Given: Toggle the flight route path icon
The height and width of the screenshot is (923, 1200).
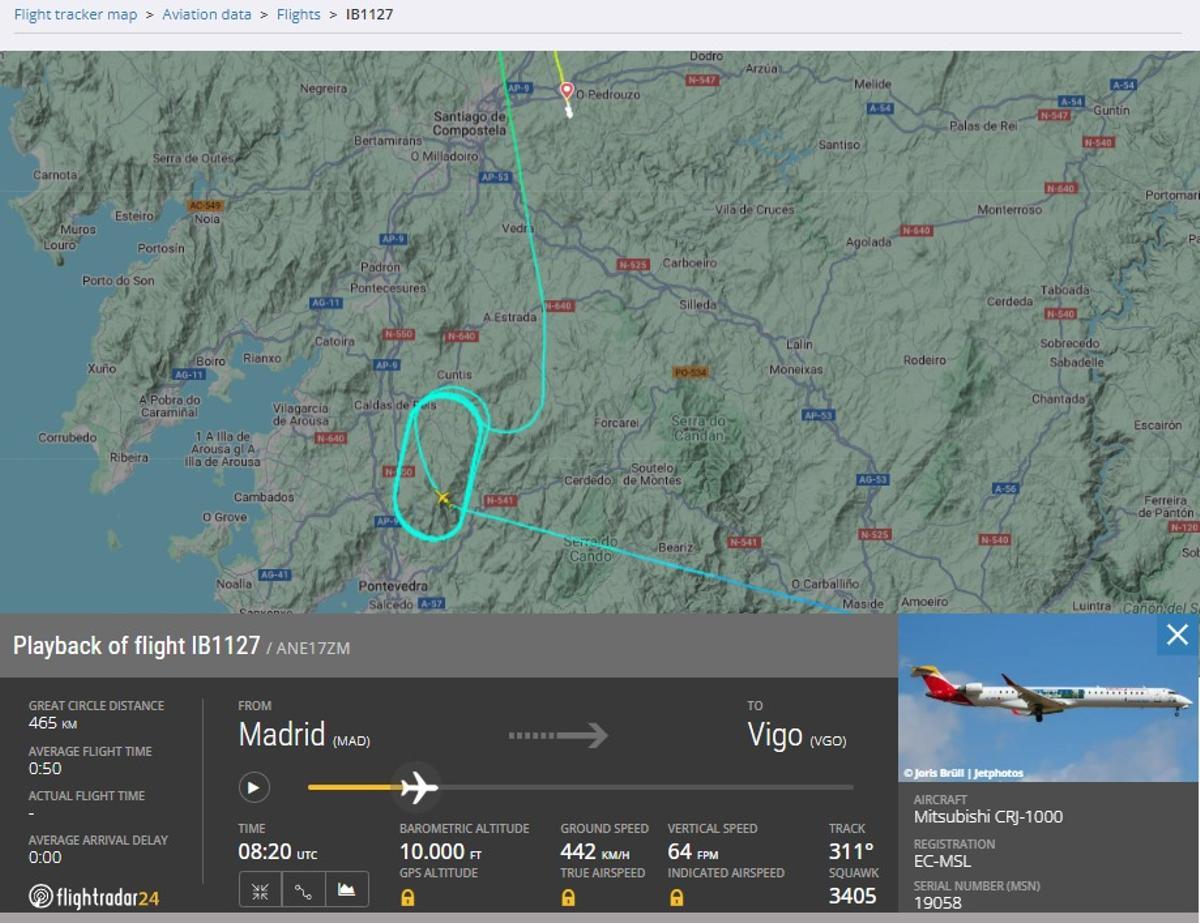Looking at the screenshot, I should pos(304,890).
